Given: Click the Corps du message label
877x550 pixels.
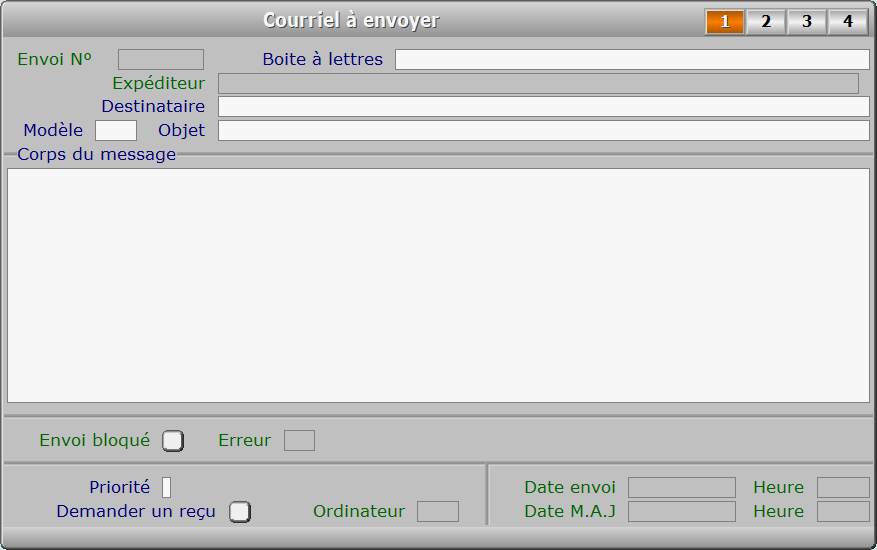Looking at the screenshot, I should (x=97, y=154).
